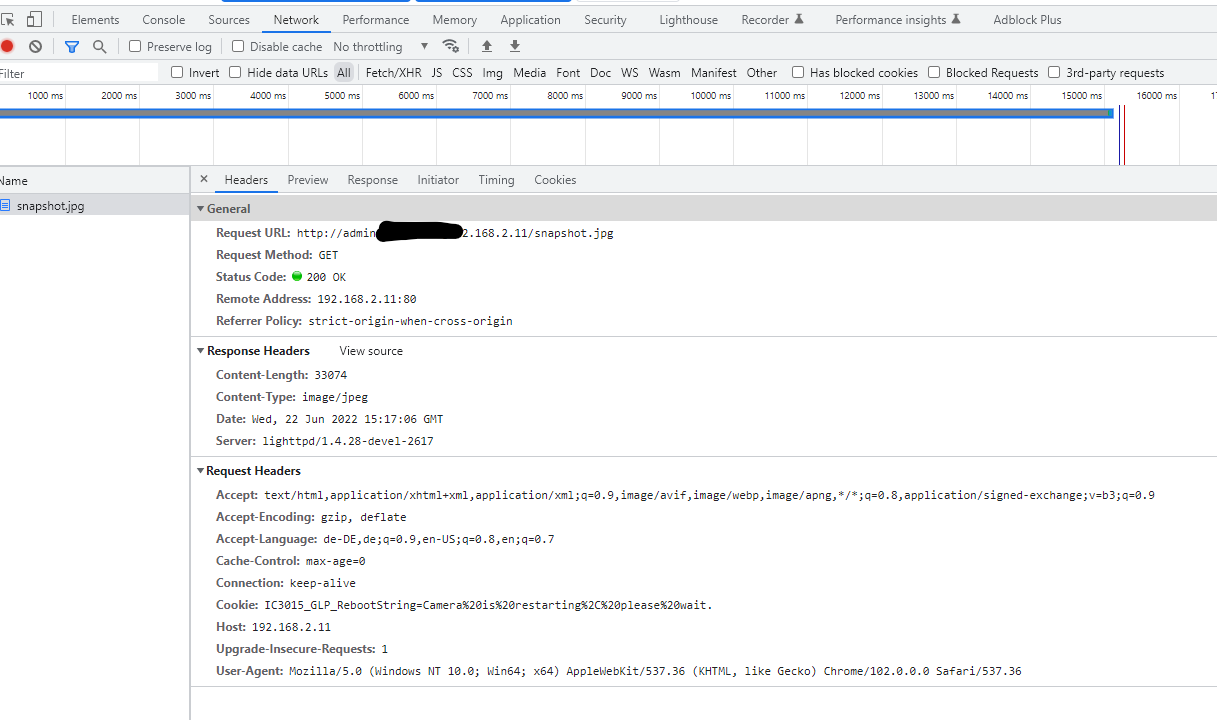Open the Timing tab of the request
This screenshot has height=720, width=1217.
coord(496,180)
